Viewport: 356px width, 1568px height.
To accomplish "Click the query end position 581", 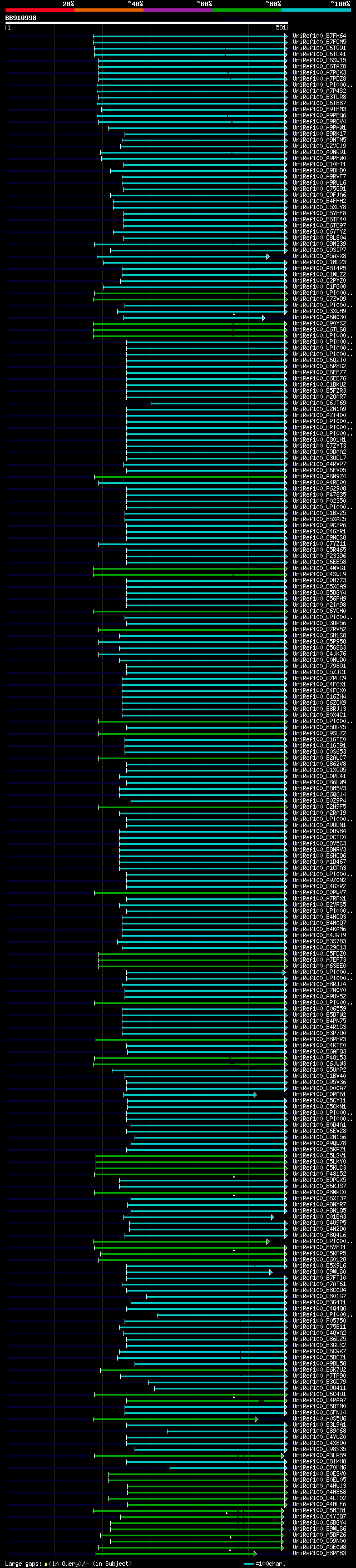I will tap(280, 27).
